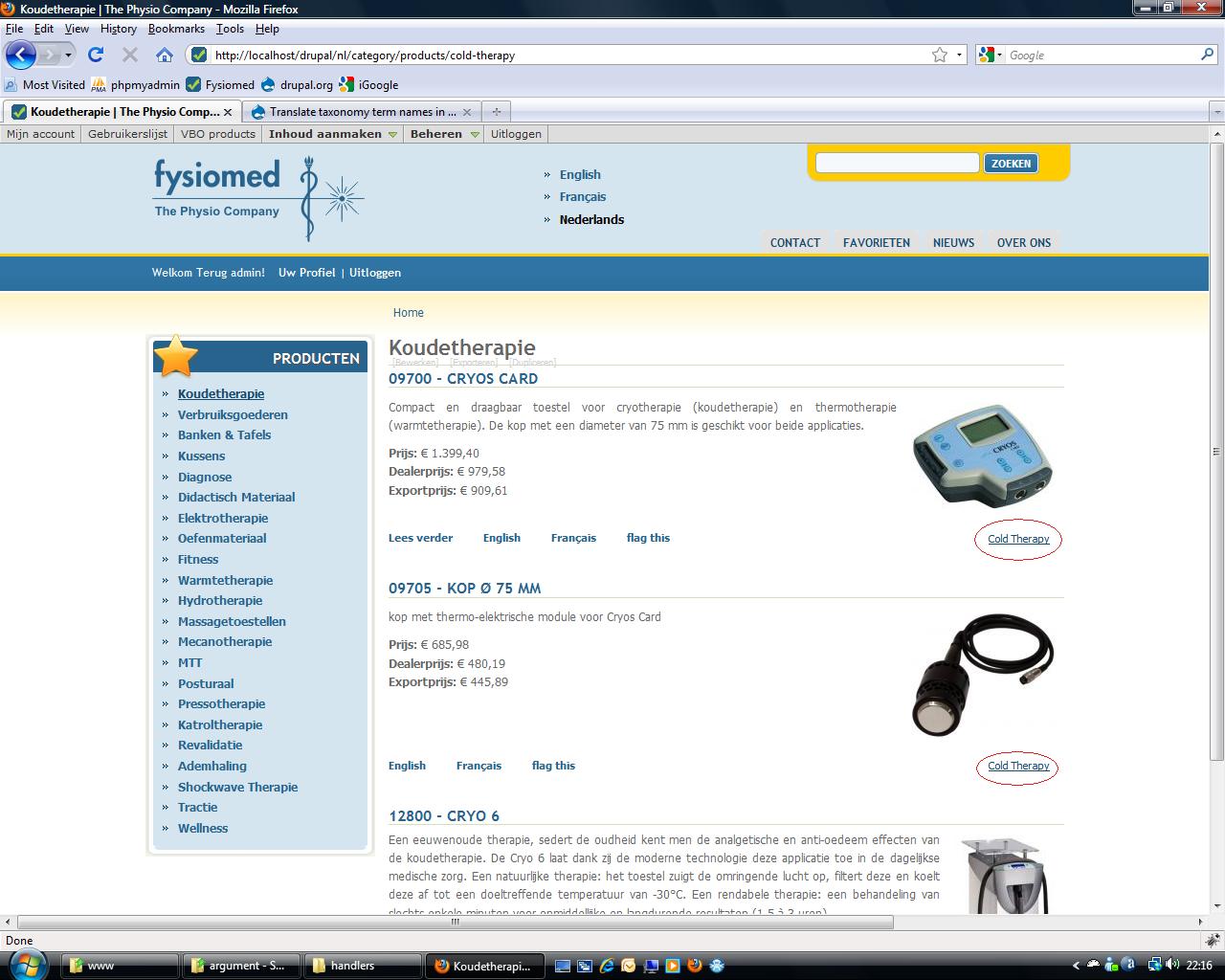Open the NIEUWS page
The image size is (1225, 980).
(953, 242)
